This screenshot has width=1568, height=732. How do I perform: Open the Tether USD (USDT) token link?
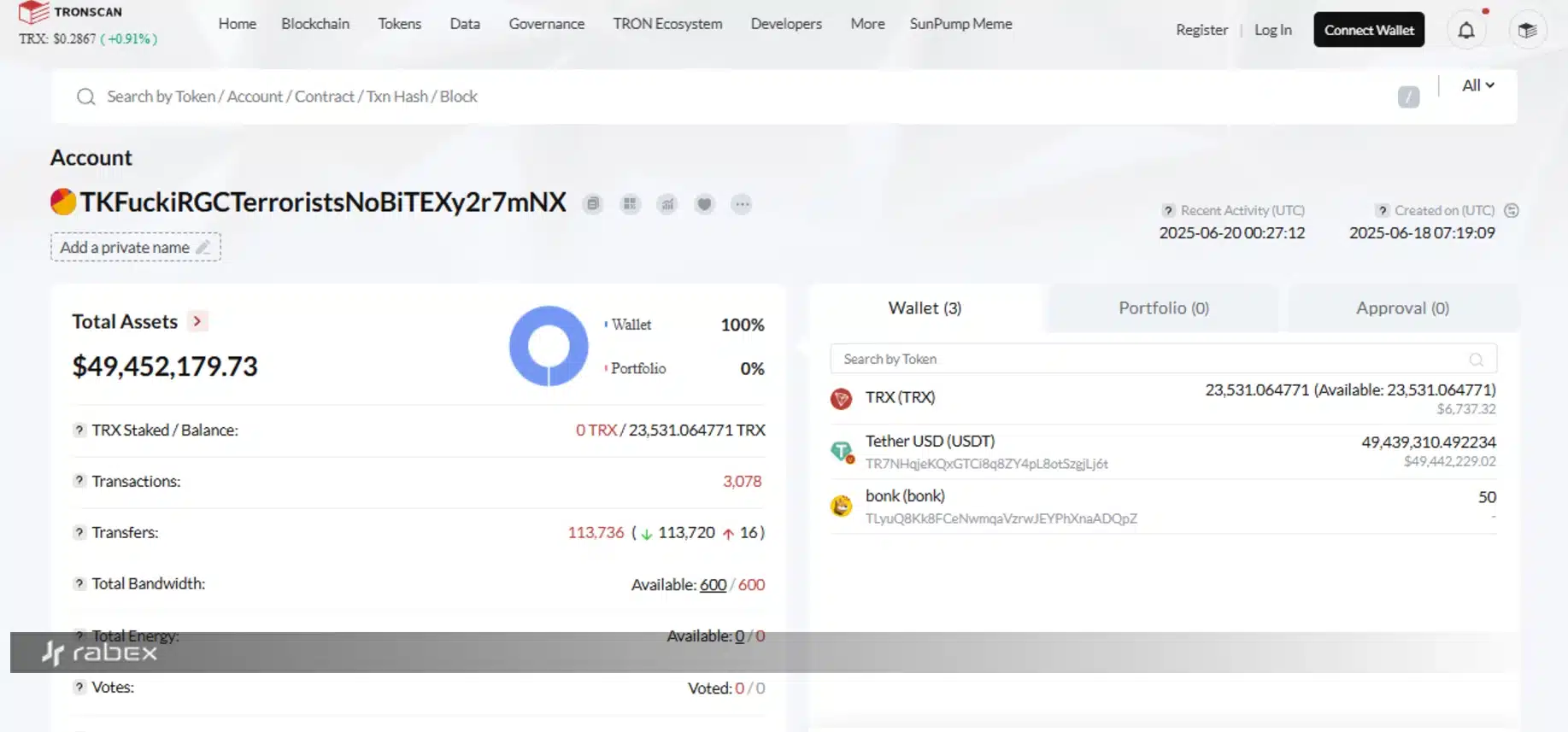[930, 441]
